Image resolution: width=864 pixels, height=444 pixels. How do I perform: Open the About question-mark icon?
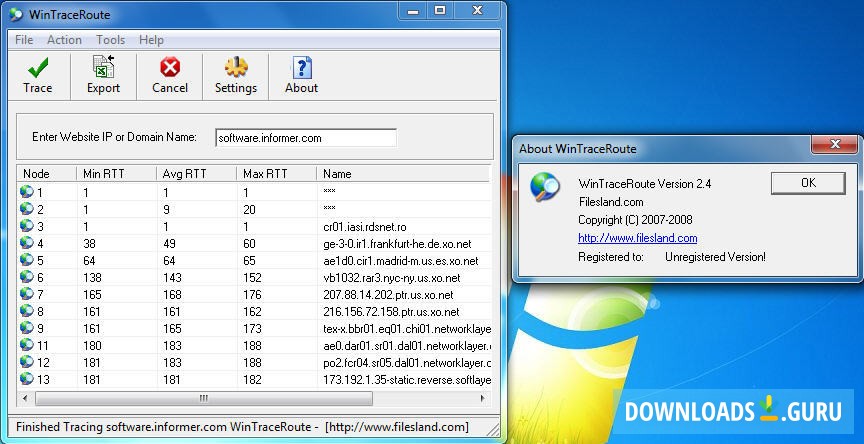coord(301,67)
